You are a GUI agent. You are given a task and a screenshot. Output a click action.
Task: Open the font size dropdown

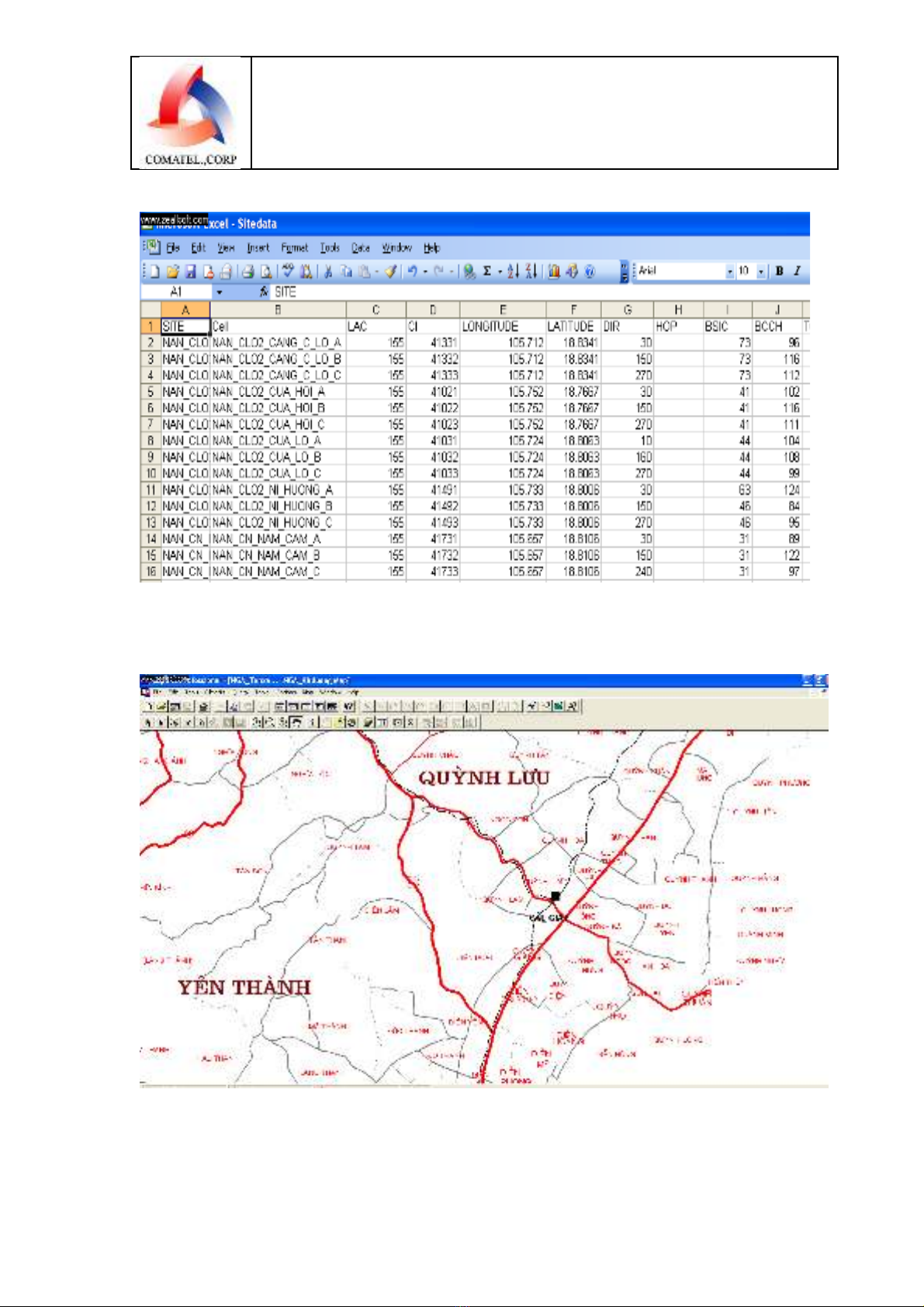tap(761, 271)
